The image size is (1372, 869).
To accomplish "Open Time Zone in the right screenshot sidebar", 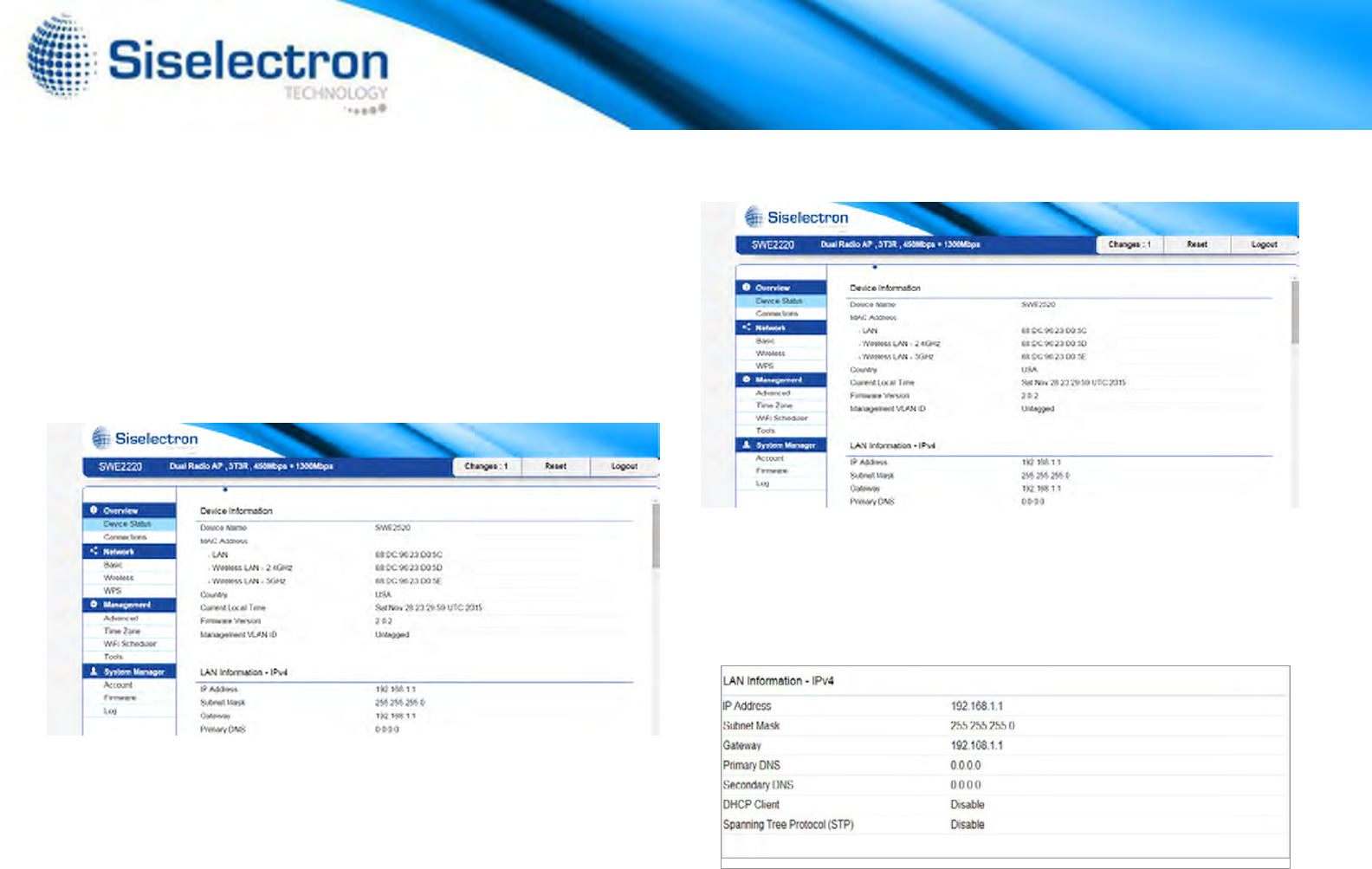I will pos(781,405).
